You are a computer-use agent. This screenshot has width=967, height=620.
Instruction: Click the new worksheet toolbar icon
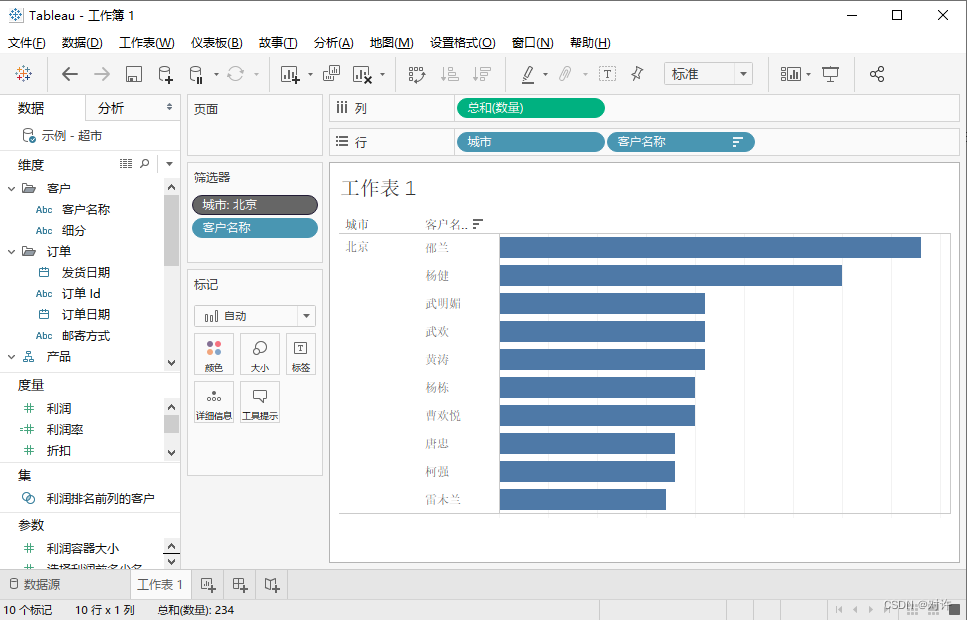[x=290, y=75]
